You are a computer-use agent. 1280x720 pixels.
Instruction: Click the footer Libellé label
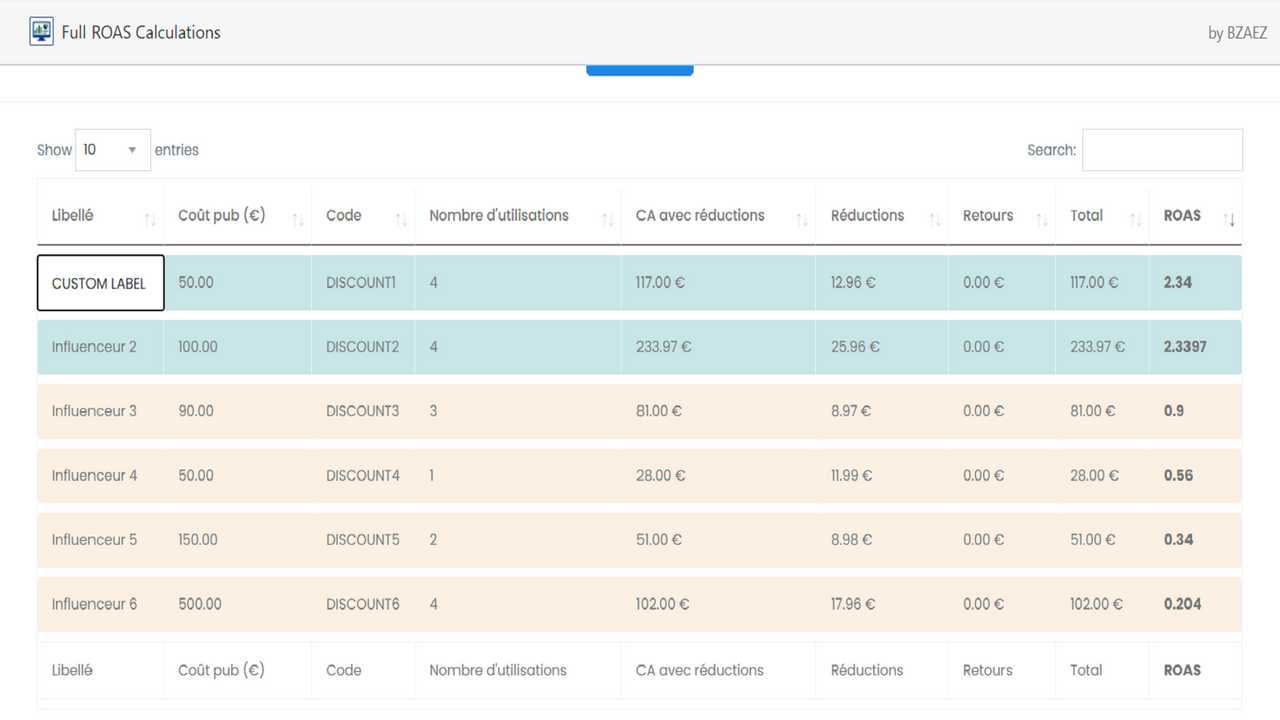[72, 670]
